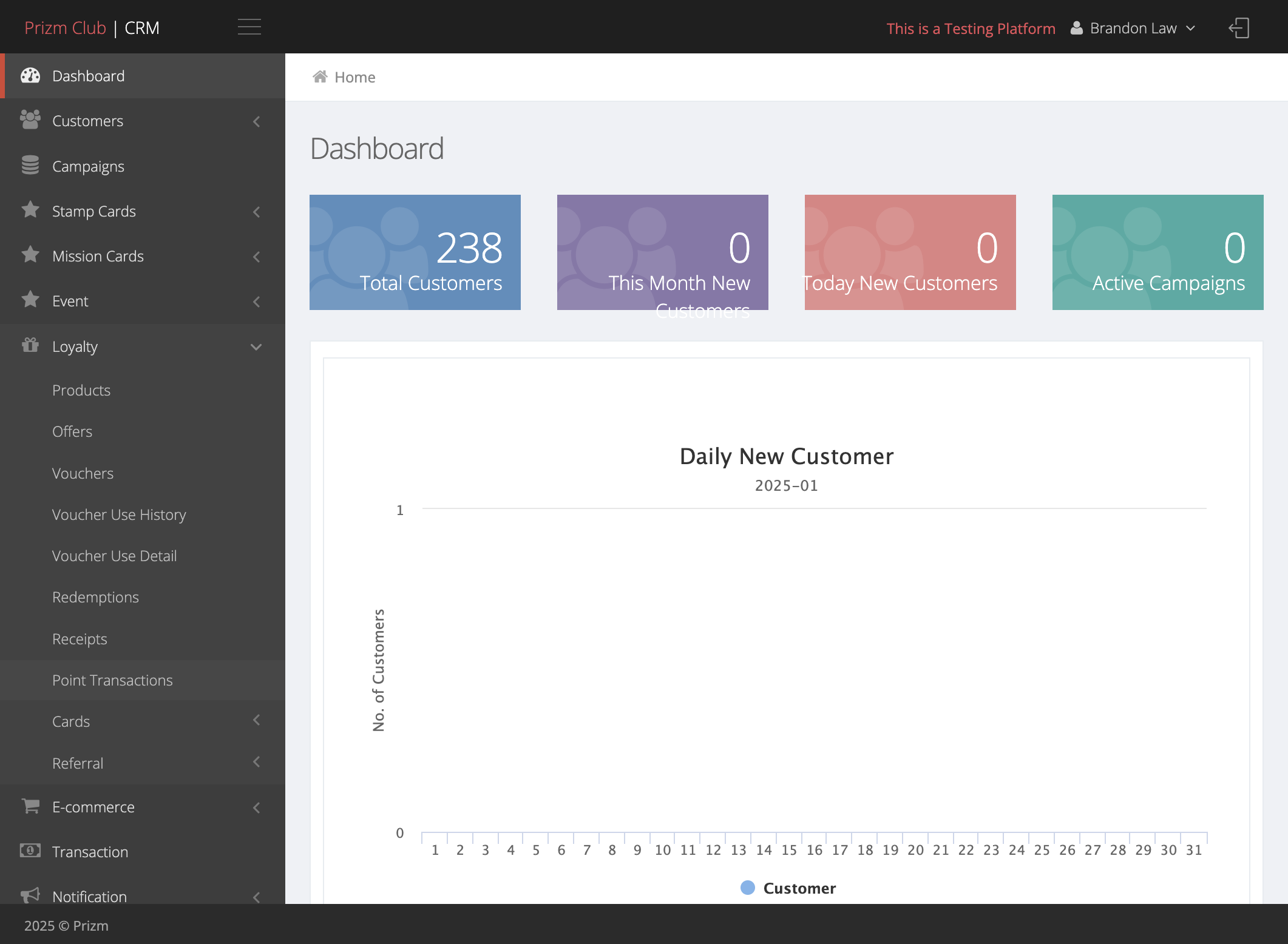
Task: Click the 'No. of Customers' axis label
Action: coord(379,670)
